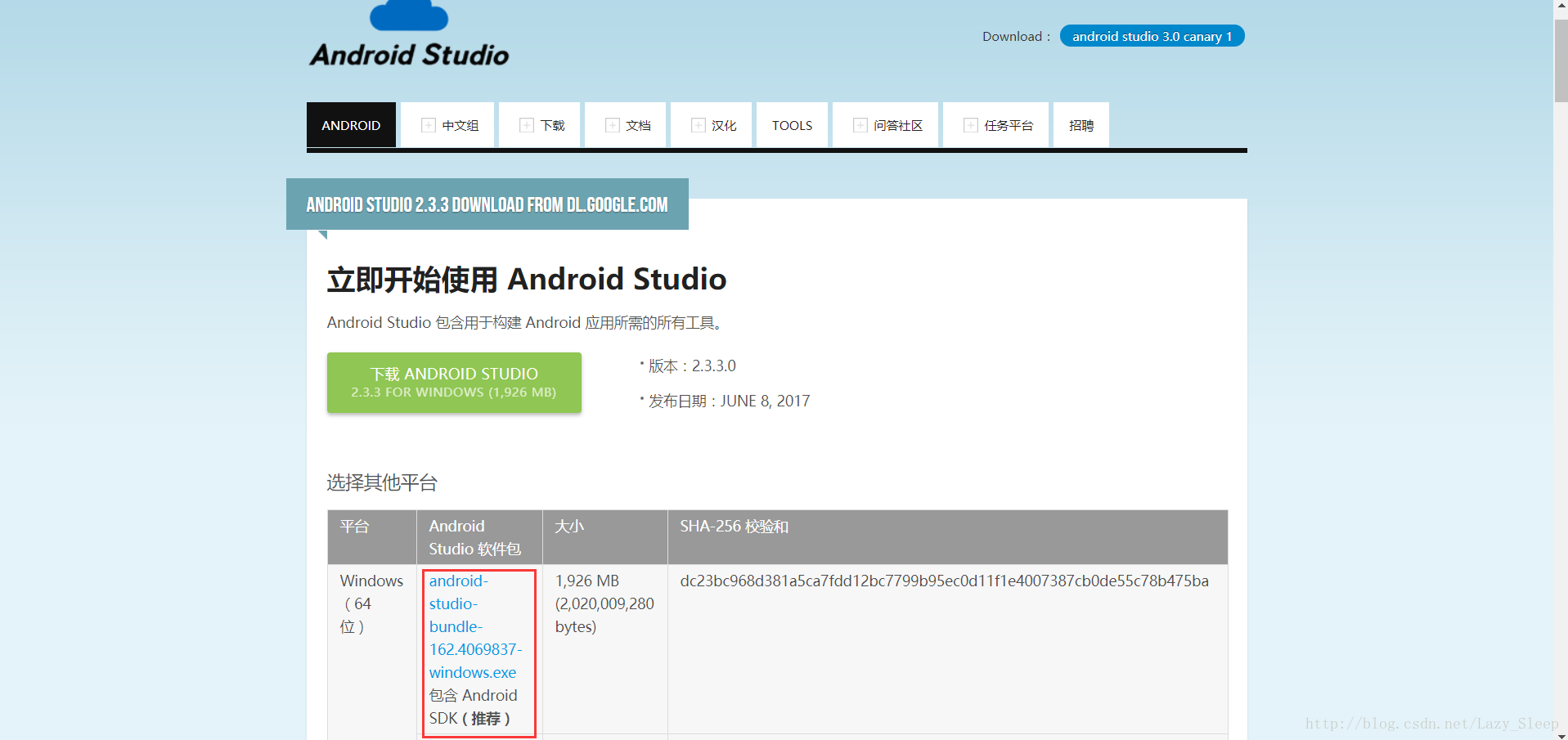1568x740 pixels.
Task: Click the 选择其他平台 heading
Action: [x=382, y=482]
